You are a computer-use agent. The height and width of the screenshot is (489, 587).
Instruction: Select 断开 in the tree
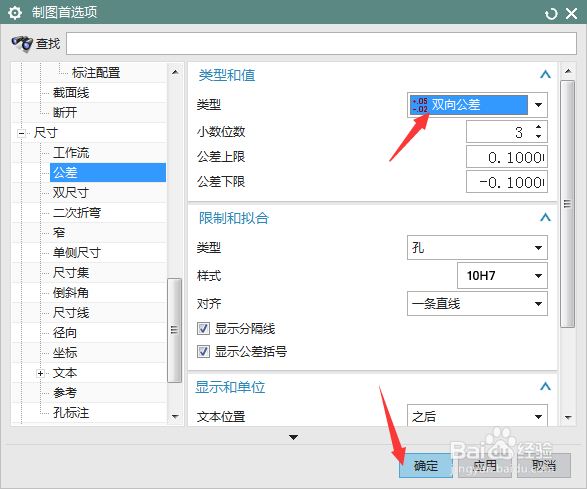pos(65,112)
